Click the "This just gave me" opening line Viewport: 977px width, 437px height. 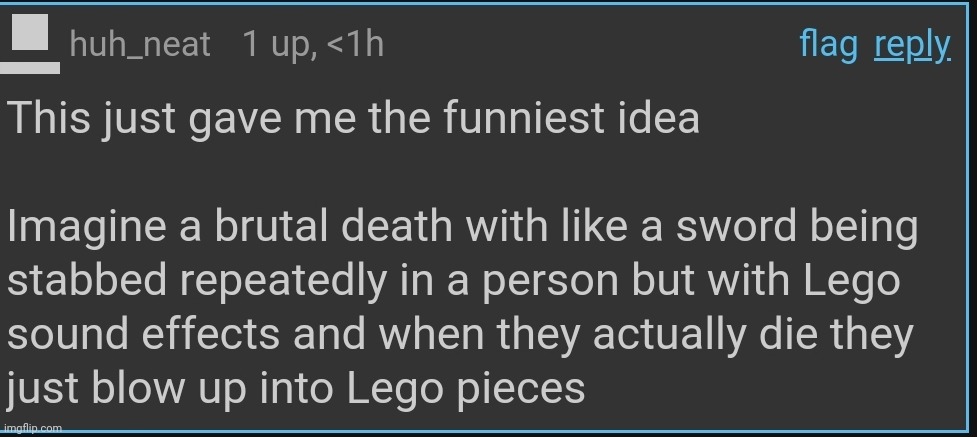click(x=353, y=119)
